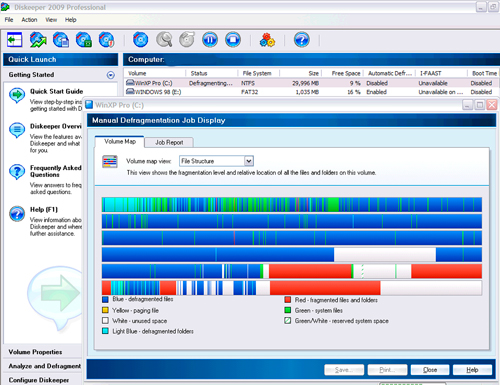Open Frequently Asked Questions icon

click(17, 172)
